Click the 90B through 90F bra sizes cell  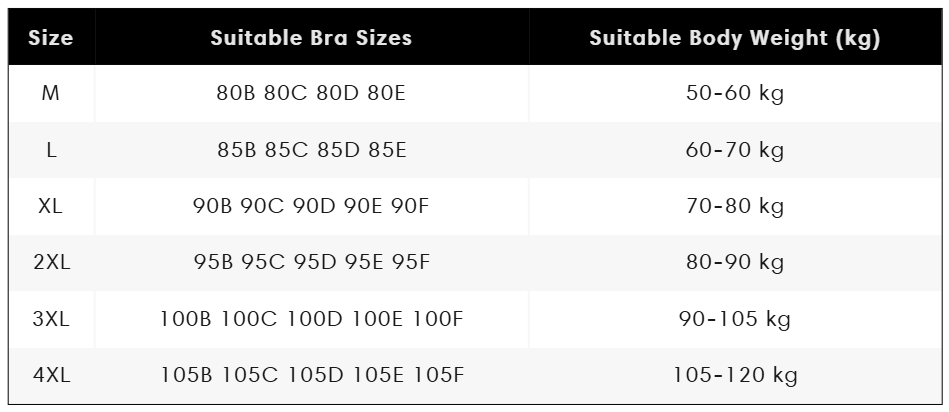pyautogui.click(x=312, y=206)
